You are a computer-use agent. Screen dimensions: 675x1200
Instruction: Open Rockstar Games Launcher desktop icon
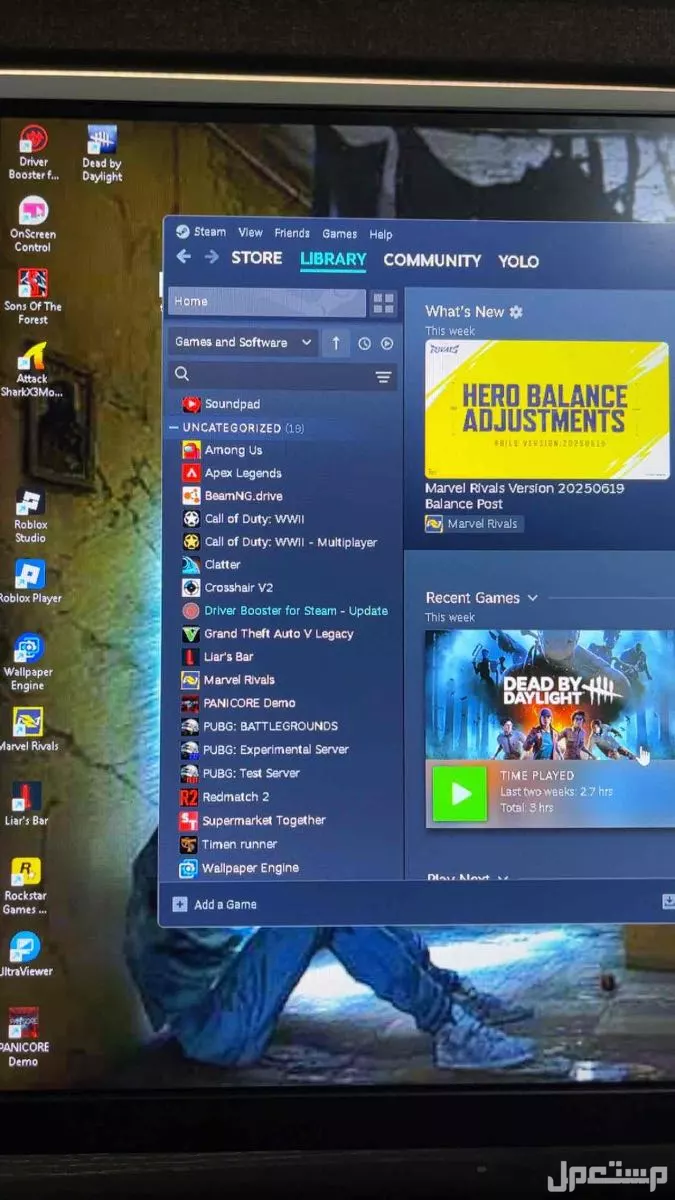click(x=25, y=886)
